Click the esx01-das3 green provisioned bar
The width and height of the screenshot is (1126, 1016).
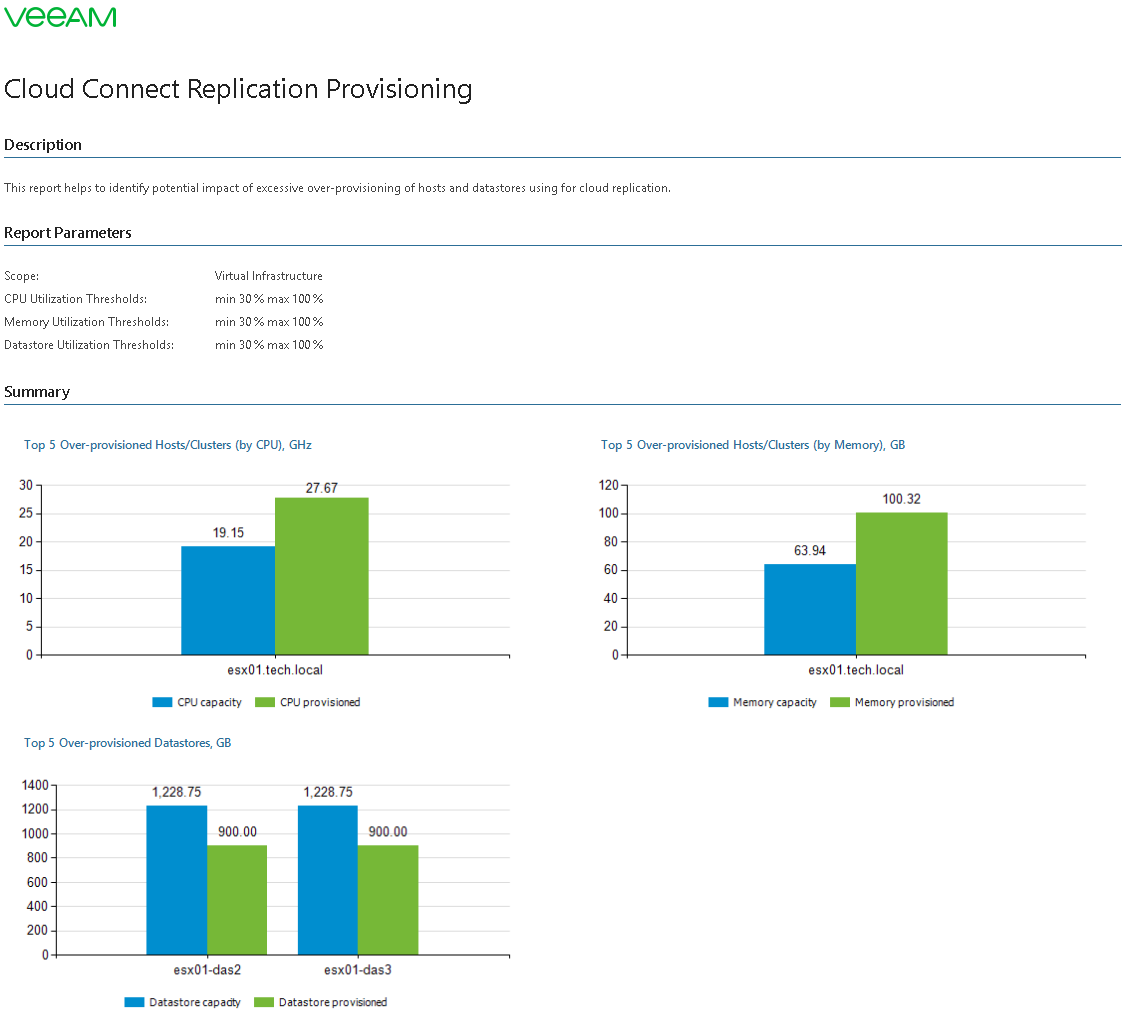coord(388,900)
